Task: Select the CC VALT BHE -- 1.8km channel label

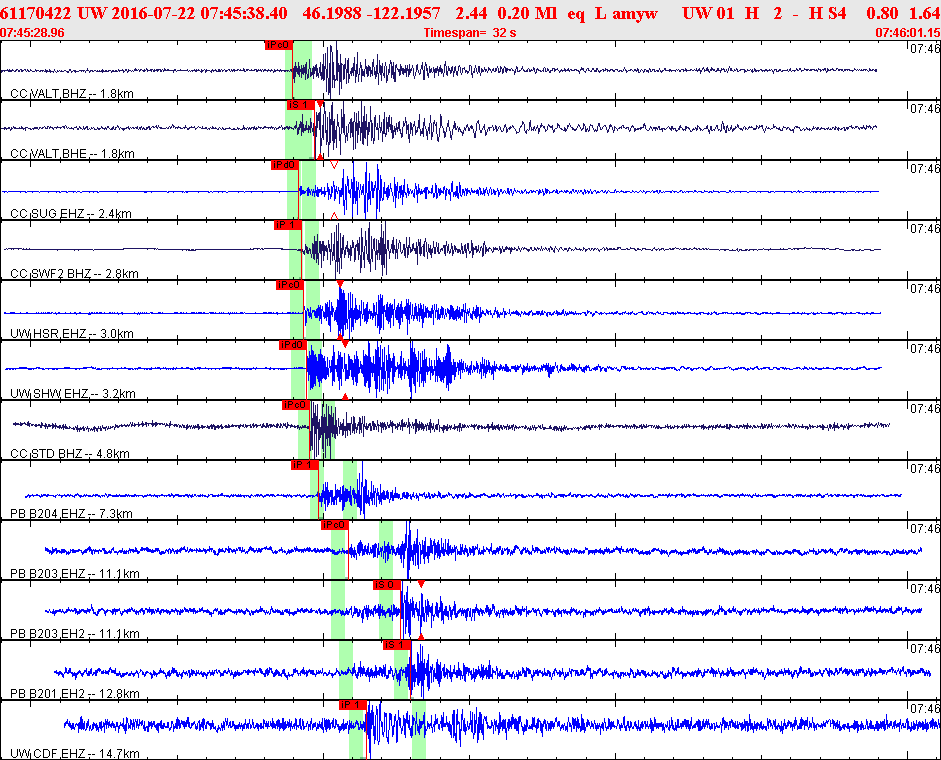Action: [73, 154]
